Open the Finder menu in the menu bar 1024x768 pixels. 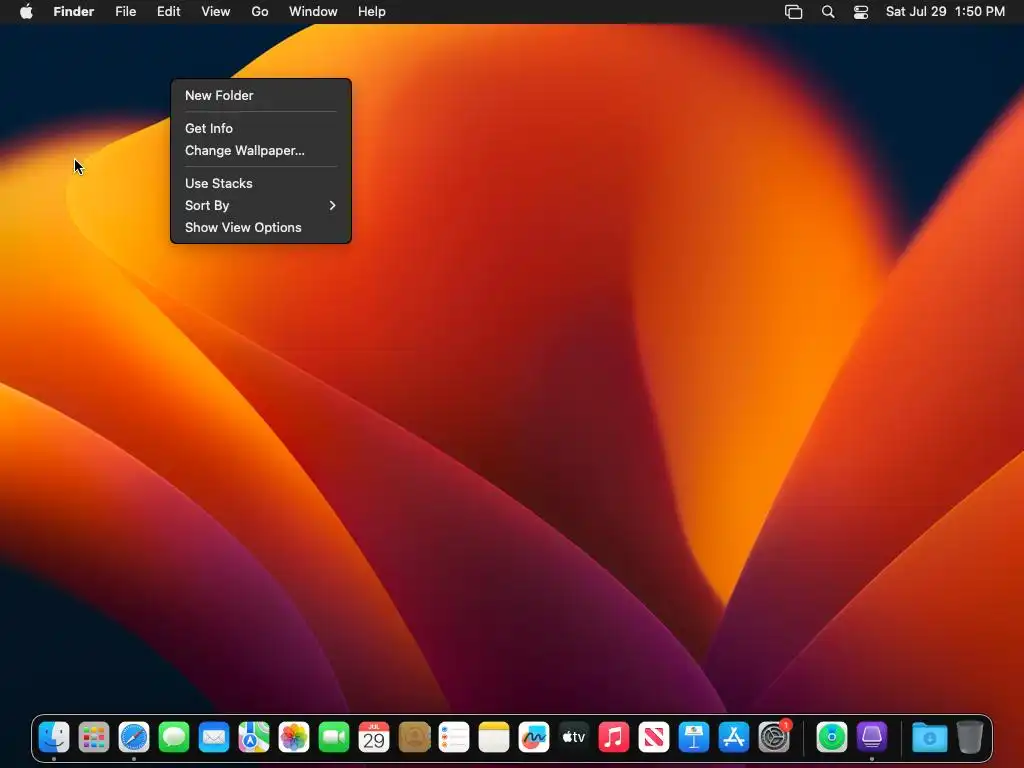coord(74,12)
